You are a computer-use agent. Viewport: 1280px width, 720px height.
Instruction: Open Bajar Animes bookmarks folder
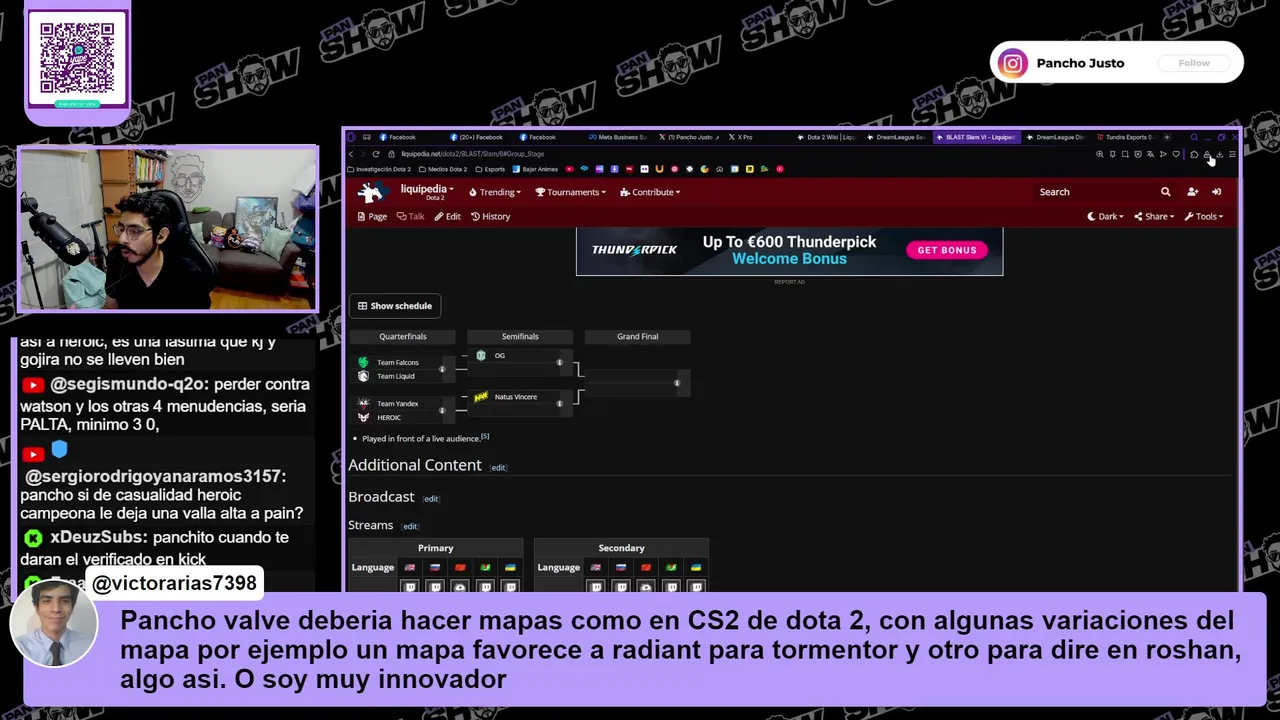coord(536,169)
